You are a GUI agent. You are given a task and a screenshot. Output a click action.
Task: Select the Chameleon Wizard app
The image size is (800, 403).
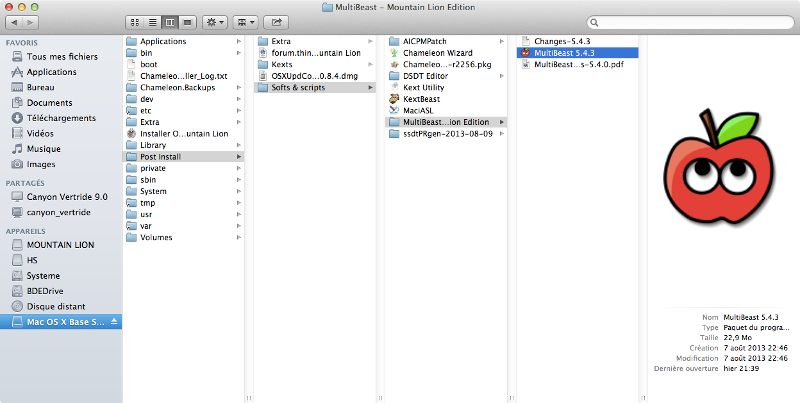click(445, 53)
